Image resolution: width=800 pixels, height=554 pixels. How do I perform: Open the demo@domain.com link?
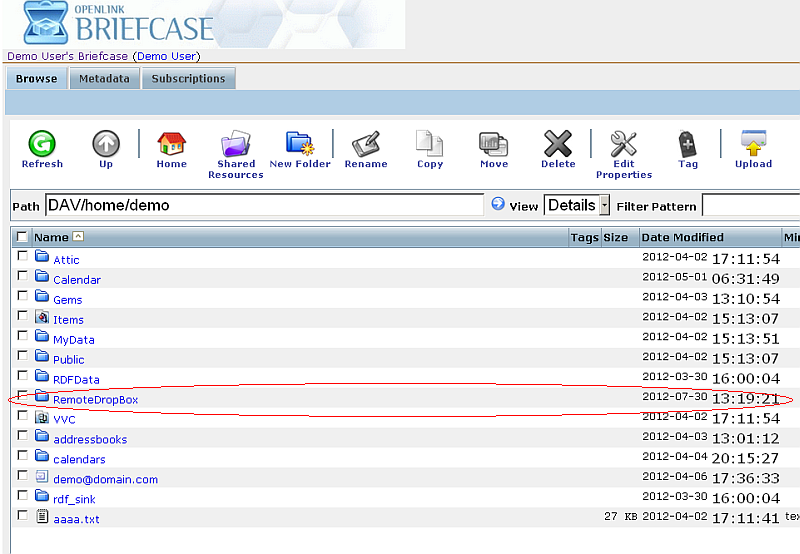105,480
